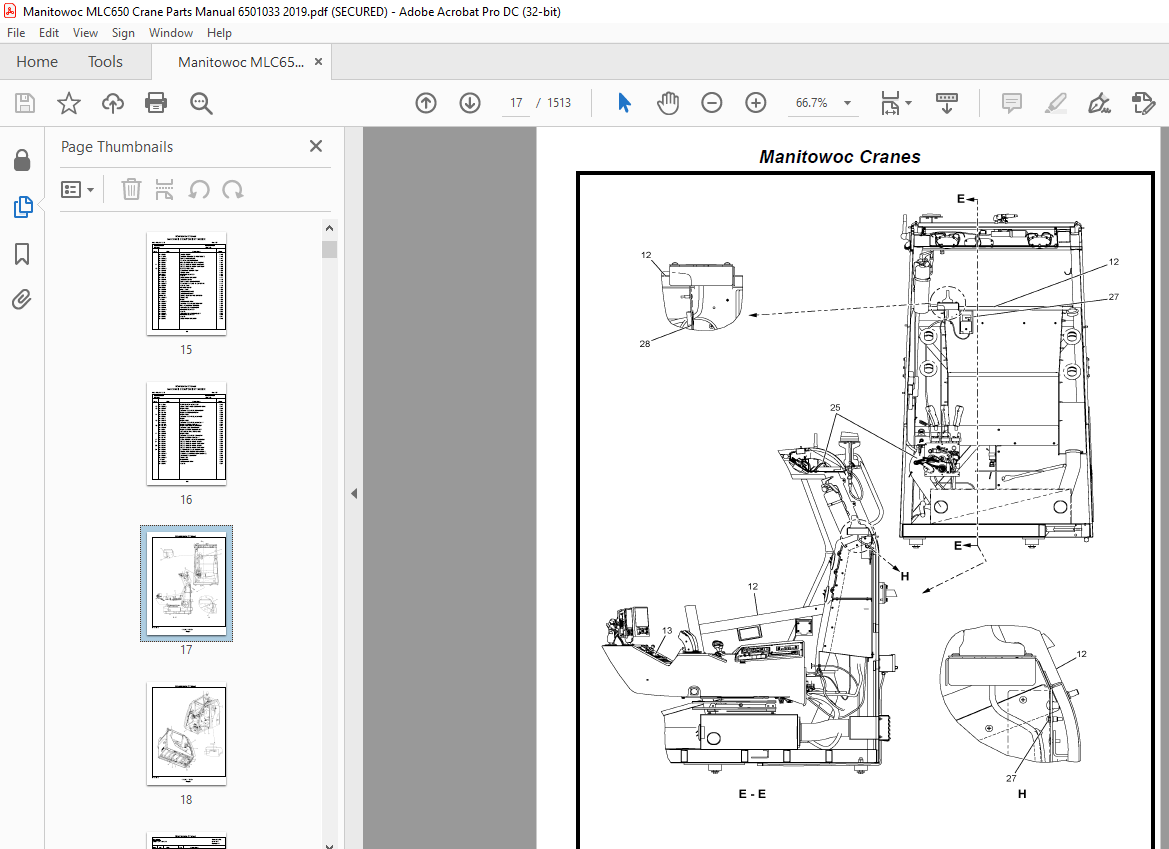Click the 66.7% zoom value field

coord(812,103)
